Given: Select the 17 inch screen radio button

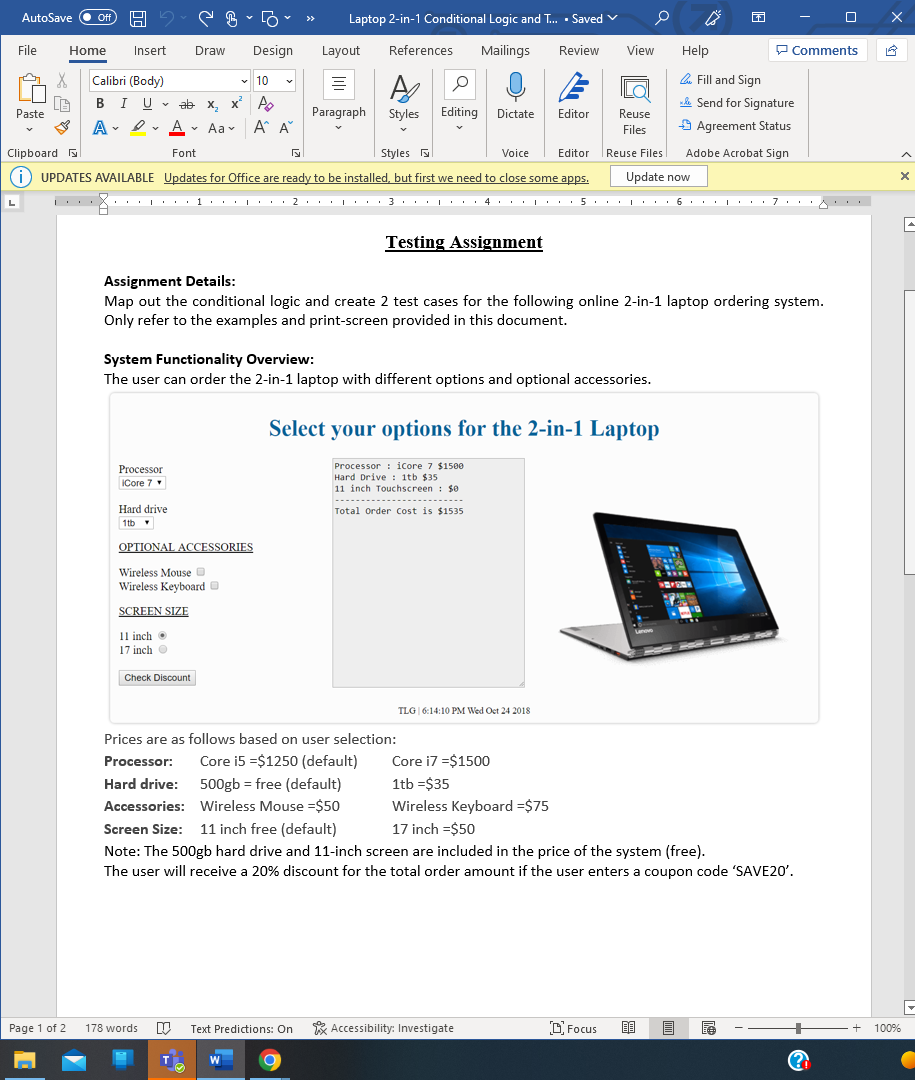Looking at the screenshot, I should (162, 649).
